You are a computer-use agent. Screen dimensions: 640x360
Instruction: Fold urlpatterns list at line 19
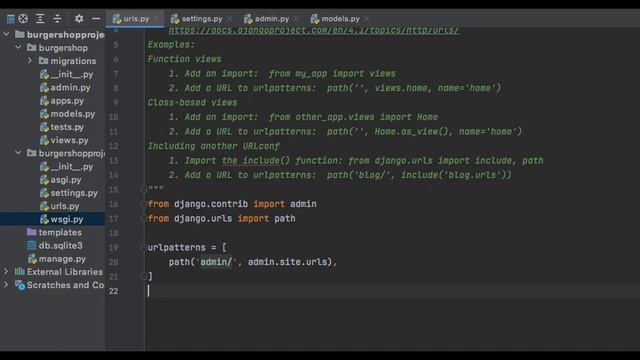tap(144, 247)
